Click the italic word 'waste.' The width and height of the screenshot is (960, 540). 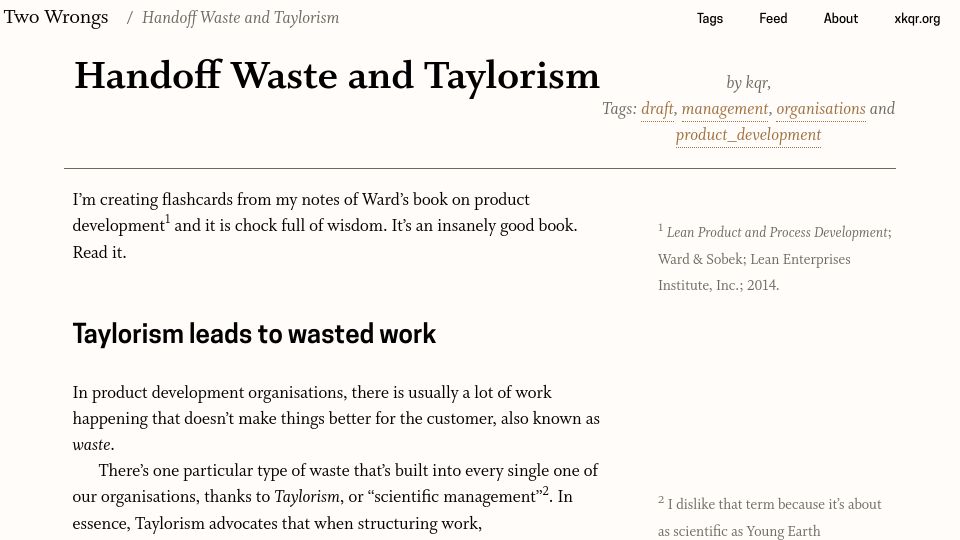pos(93,445)
